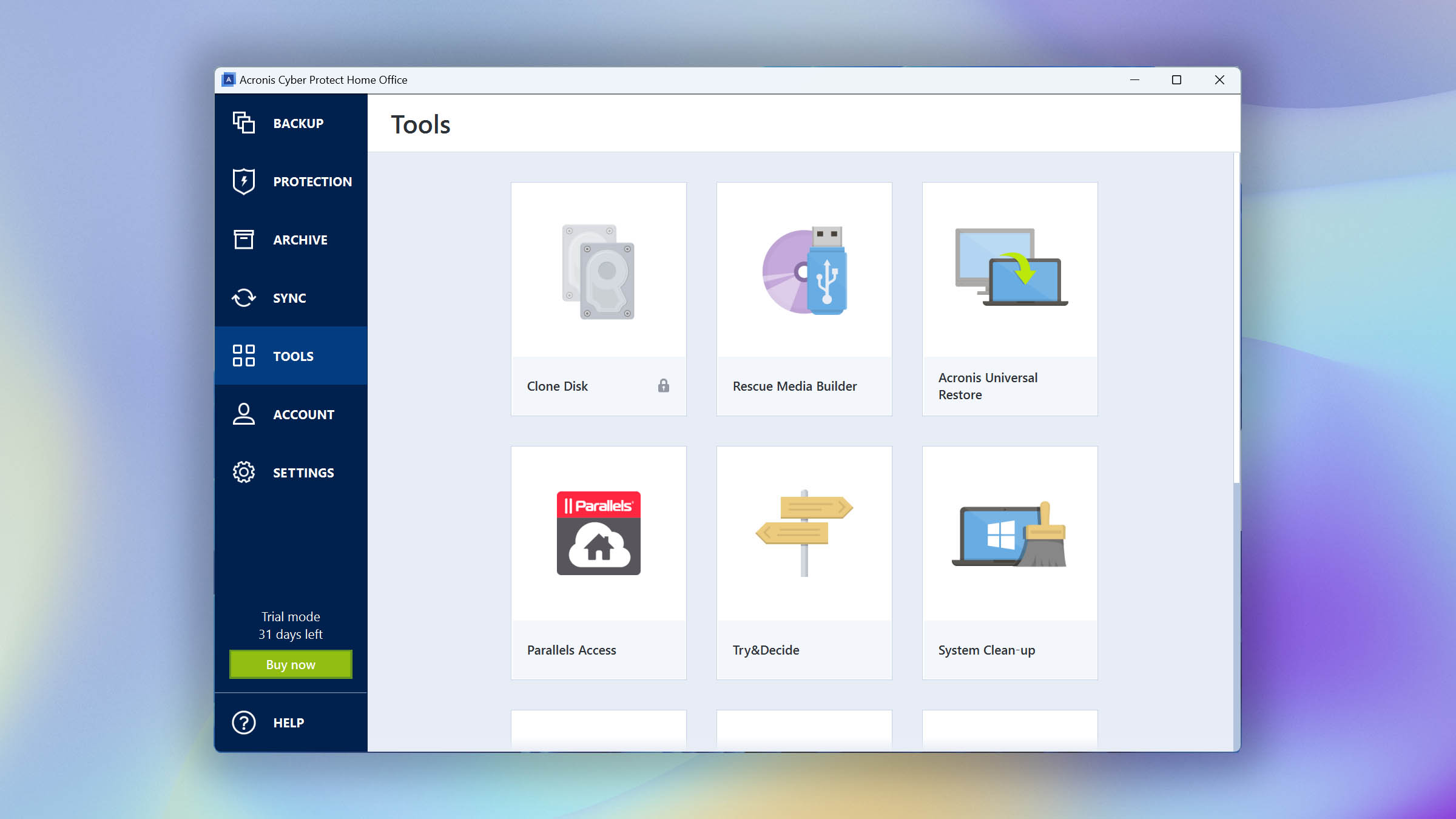The image size is (1456, 819).
Task: Start Try&Decide label
Action: (766, 650)
